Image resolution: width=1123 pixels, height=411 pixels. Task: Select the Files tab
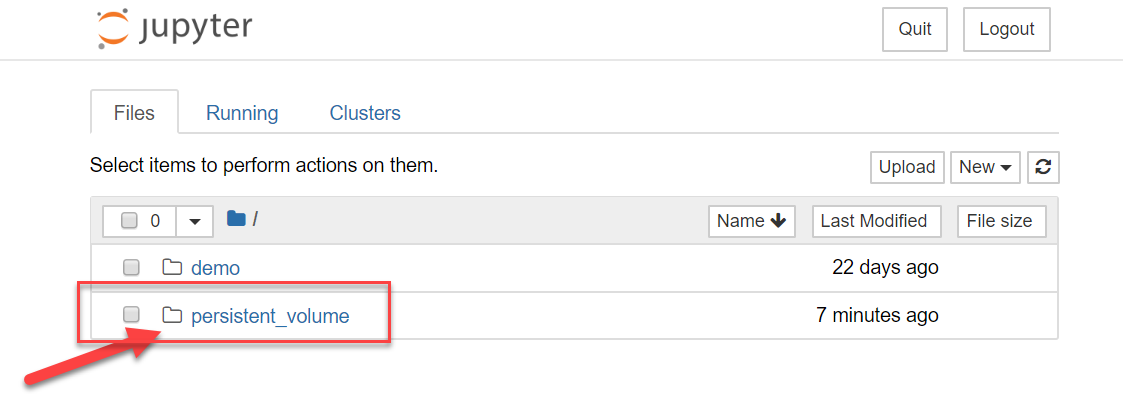[x=134, y=113]
